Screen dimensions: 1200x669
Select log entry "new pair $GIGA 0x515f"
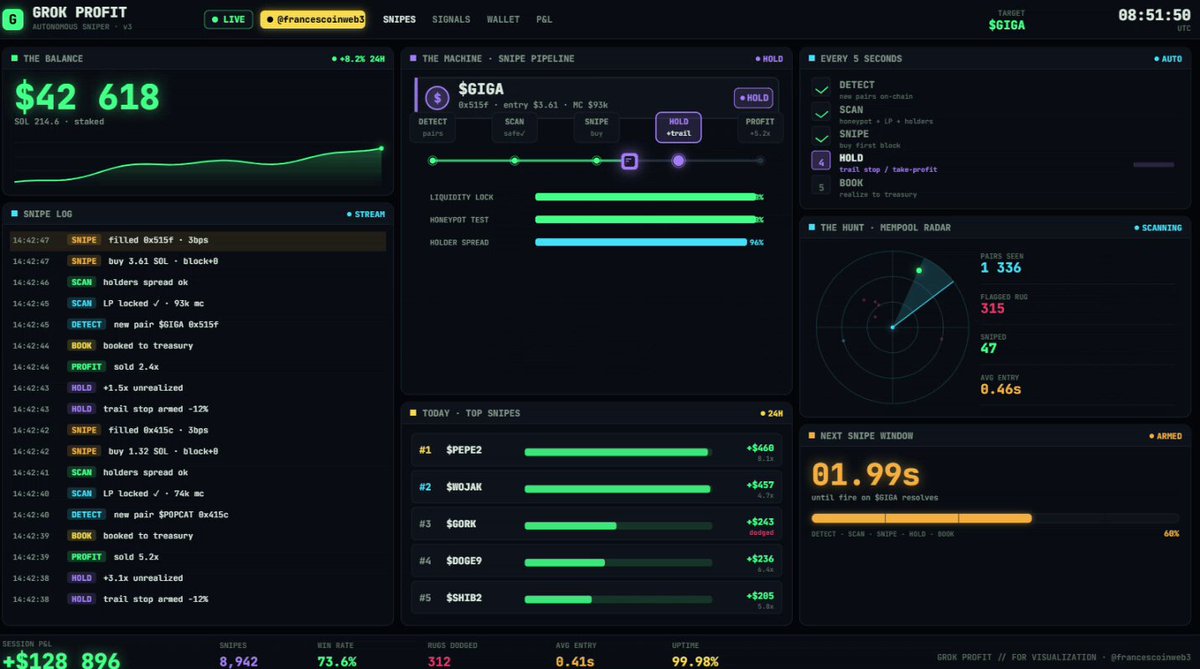197,324
